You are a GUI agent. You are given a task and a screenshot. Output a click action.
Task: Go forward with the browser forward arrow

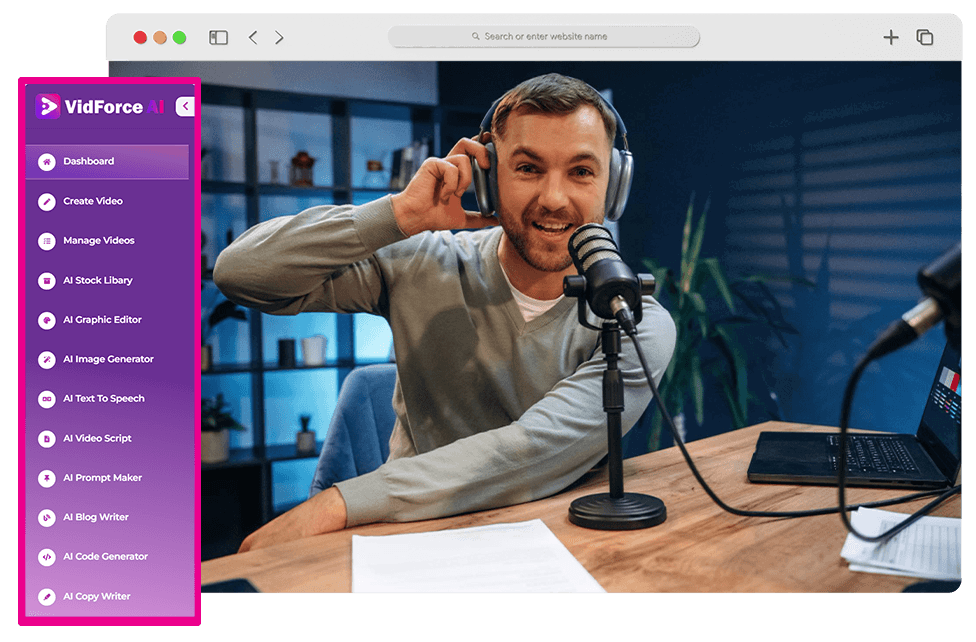[279, 38]
